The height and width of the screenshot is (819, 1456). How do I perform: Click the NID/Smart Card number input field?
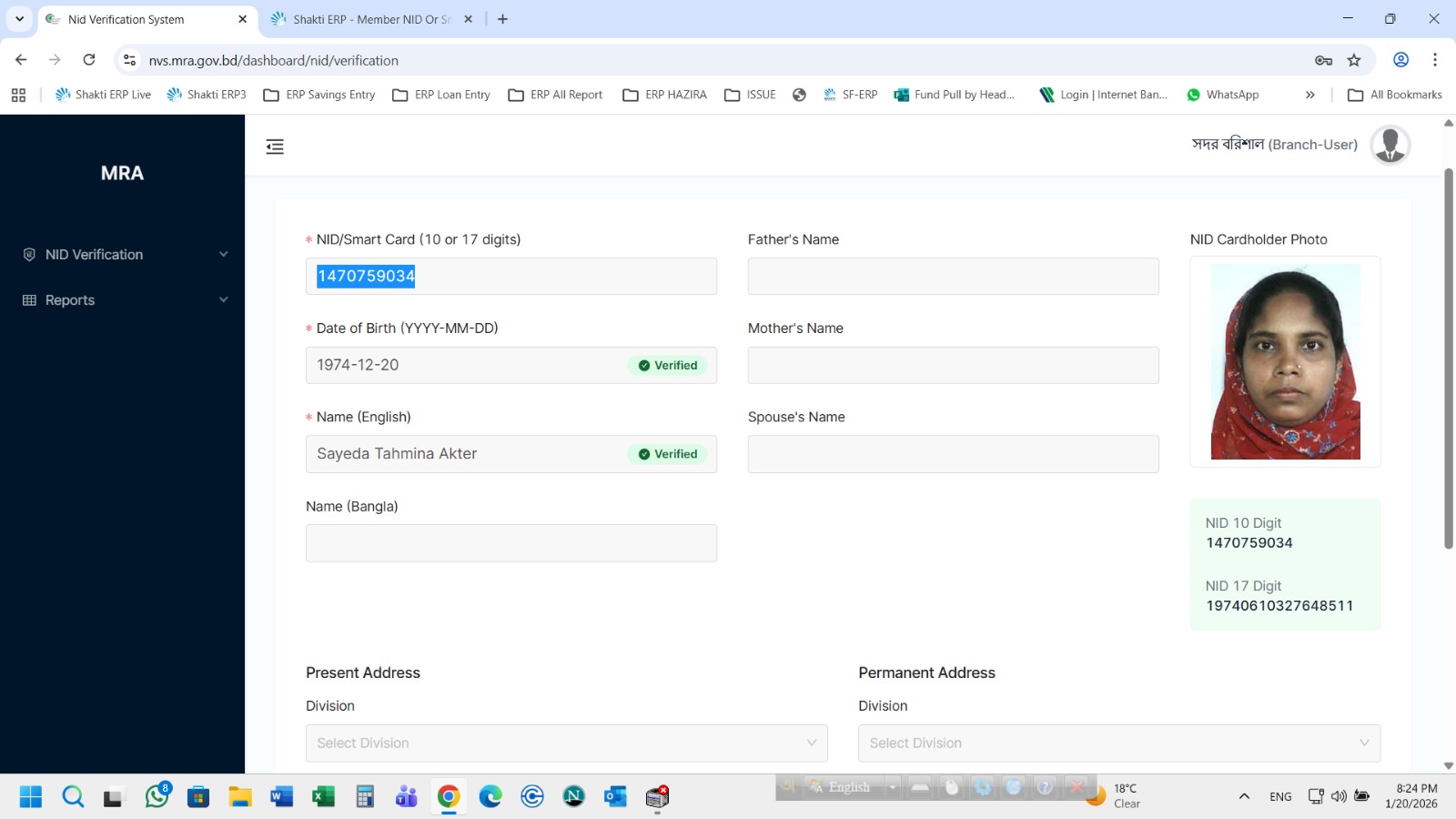pos(511,277)
